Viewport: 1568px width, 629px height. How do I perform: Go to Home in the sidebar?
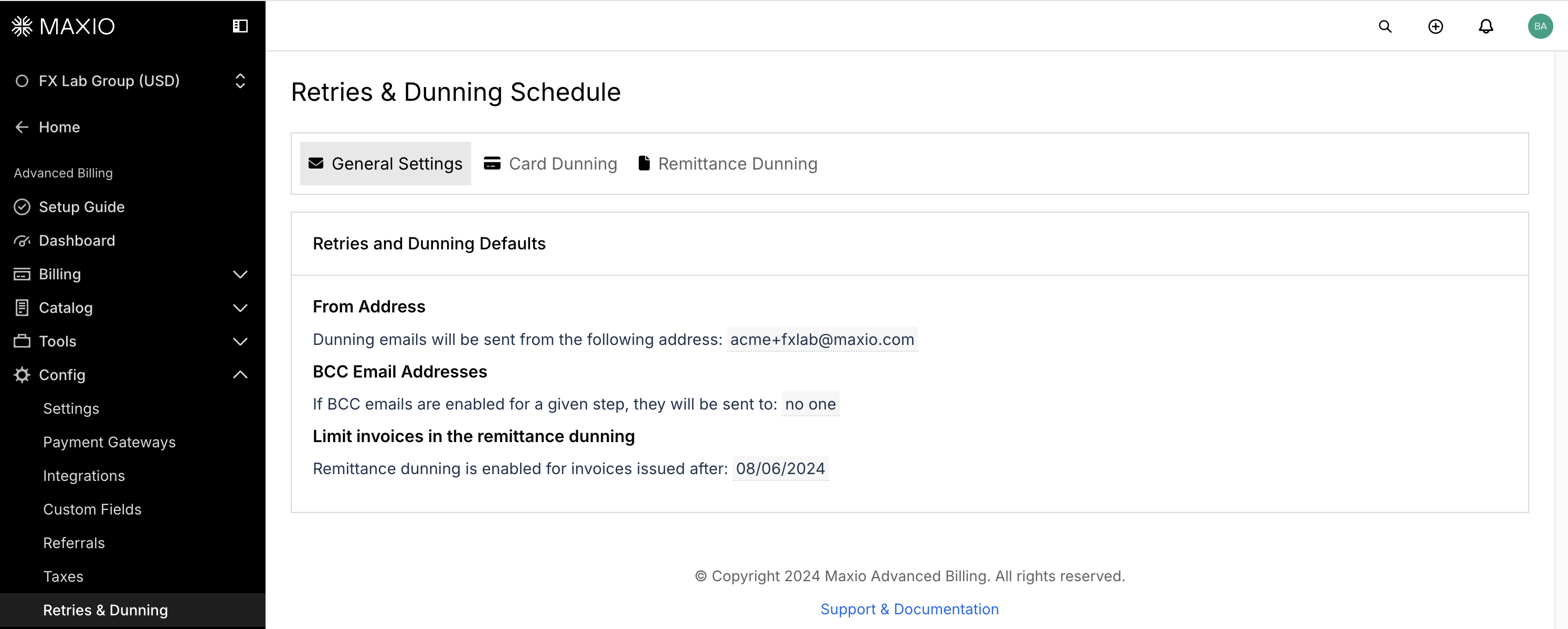point(59,127)
